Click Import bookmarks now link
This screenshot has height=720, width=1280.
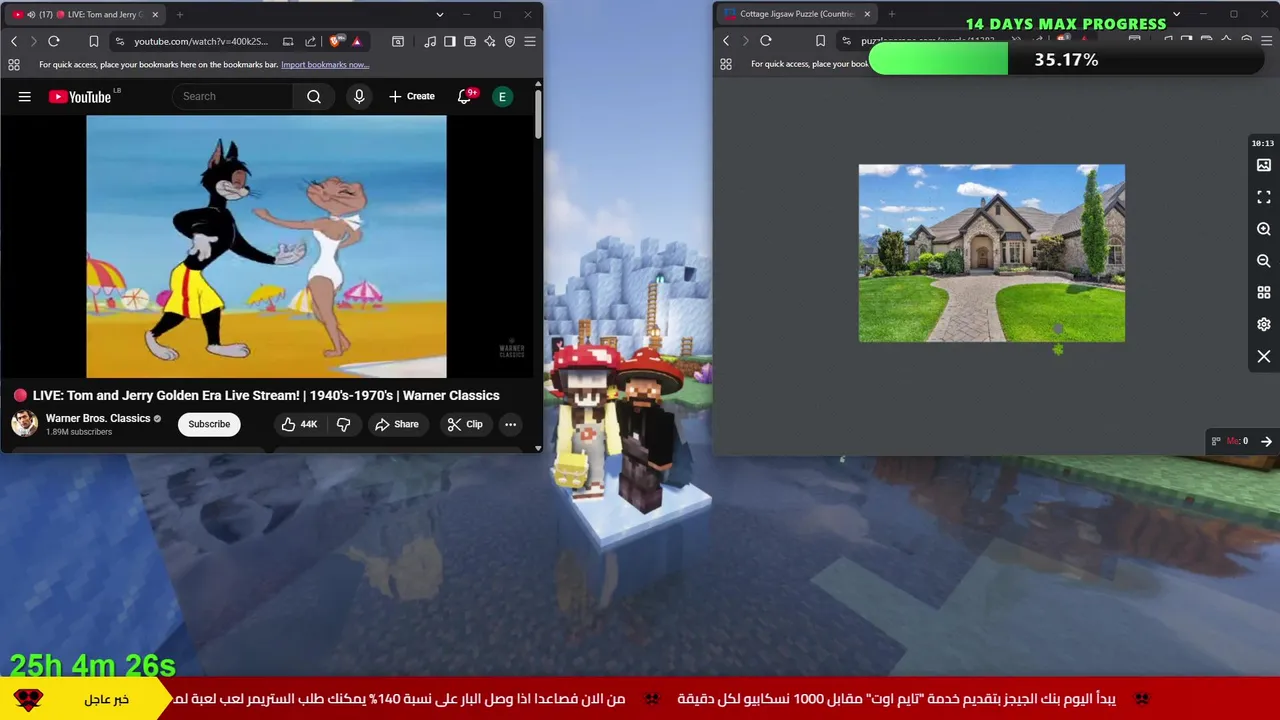(325, 65)
